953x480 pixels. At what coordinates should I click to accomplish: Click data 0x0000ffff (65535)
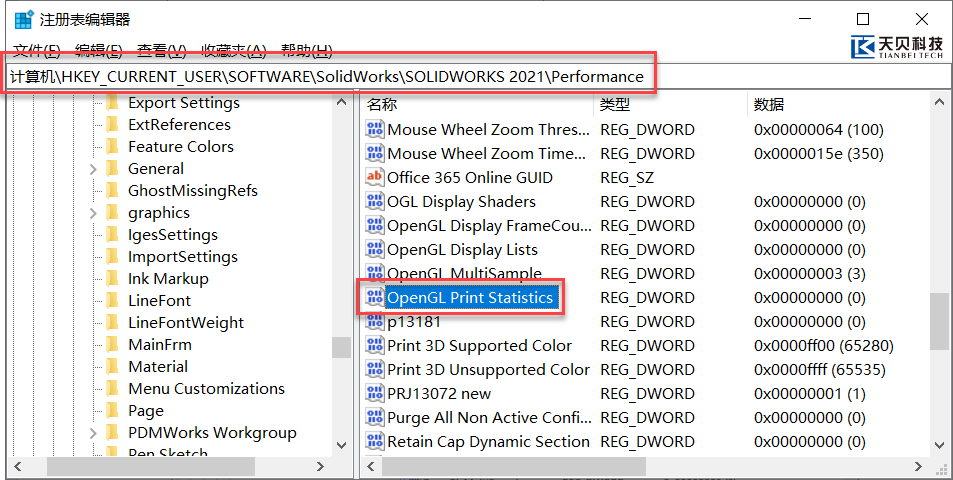click(820, 369)
